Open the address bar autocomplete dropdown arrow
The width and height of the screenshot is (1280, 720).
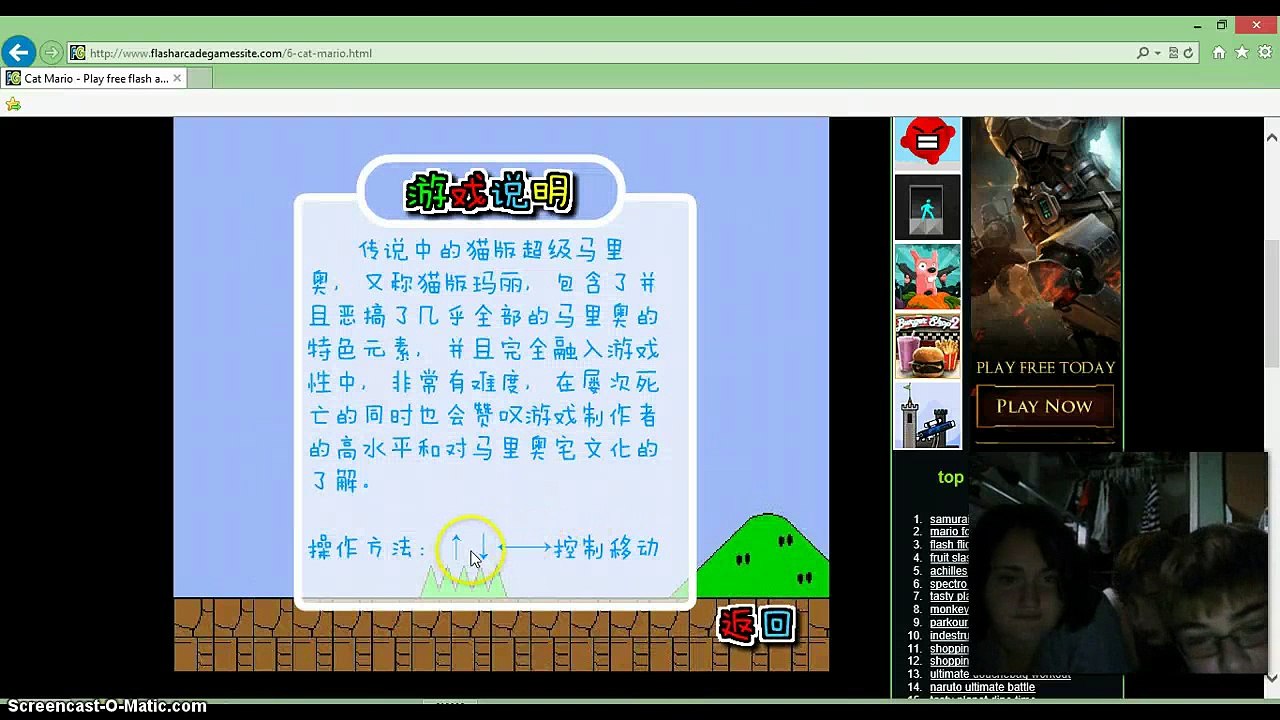[x=1158, y=53]
